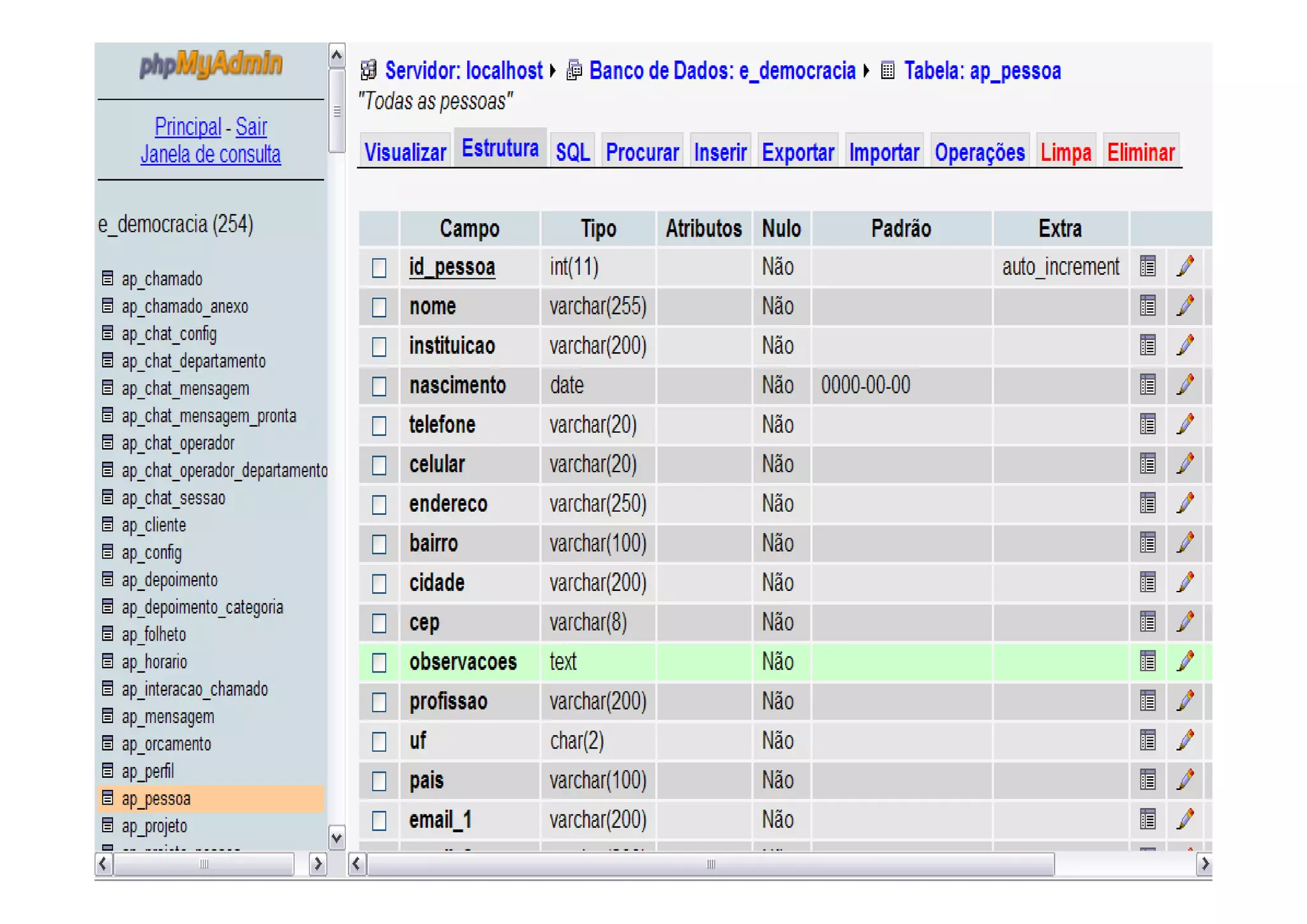Click the main panel scroll left arrow

[x=357, y=864]
